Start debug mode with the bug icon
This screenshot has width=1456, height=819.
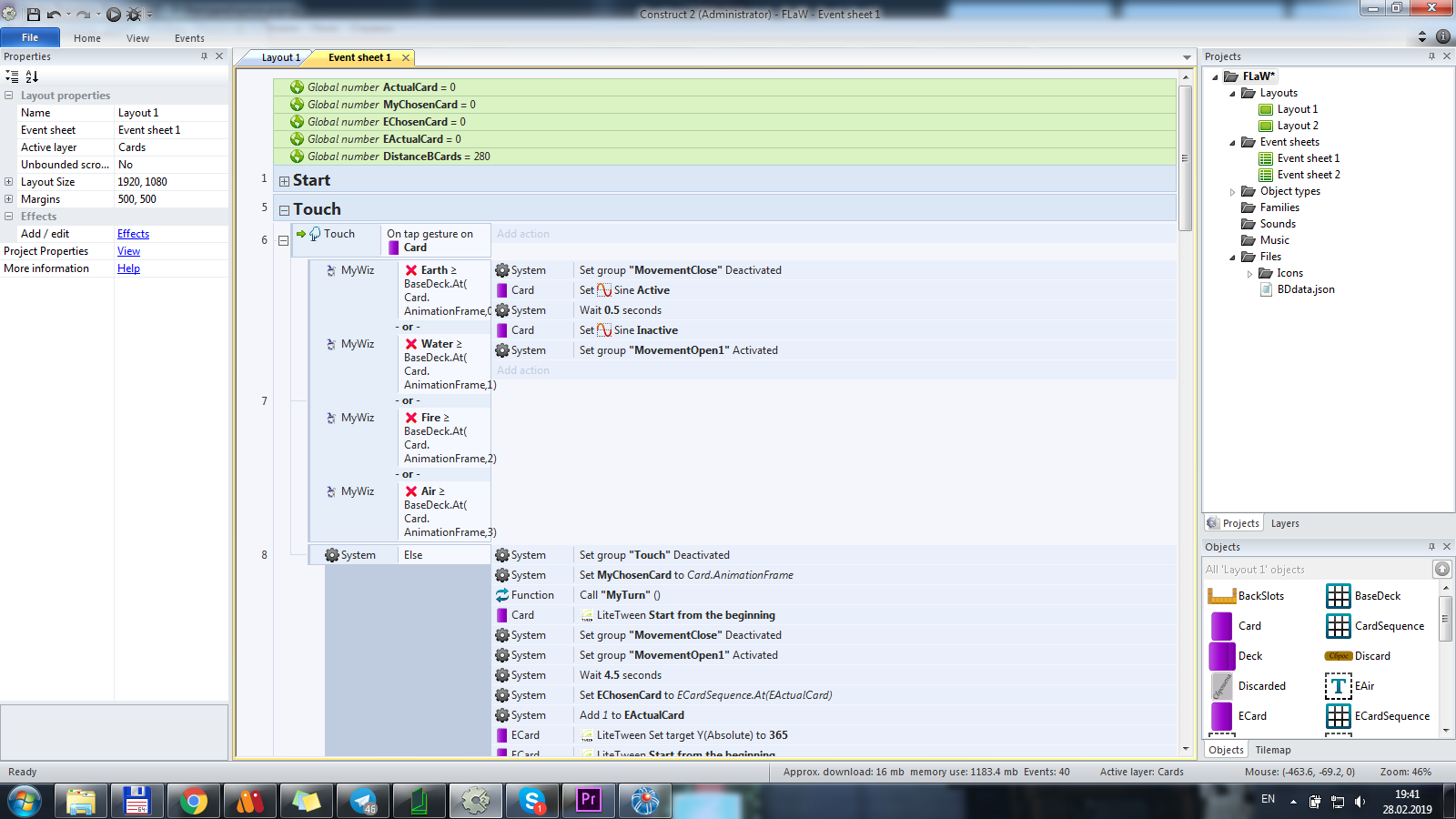[134, 15]
